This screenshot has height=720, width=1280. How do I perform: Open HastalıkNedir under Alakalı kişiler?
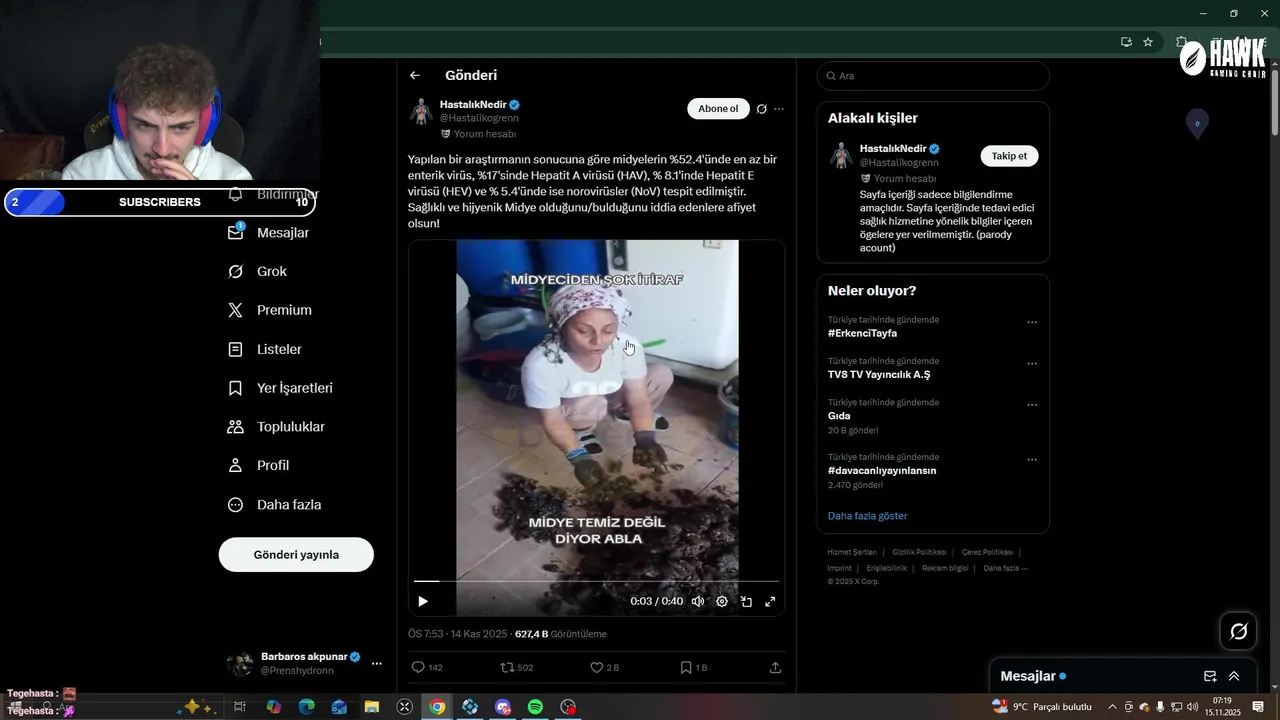pos(893,148)
